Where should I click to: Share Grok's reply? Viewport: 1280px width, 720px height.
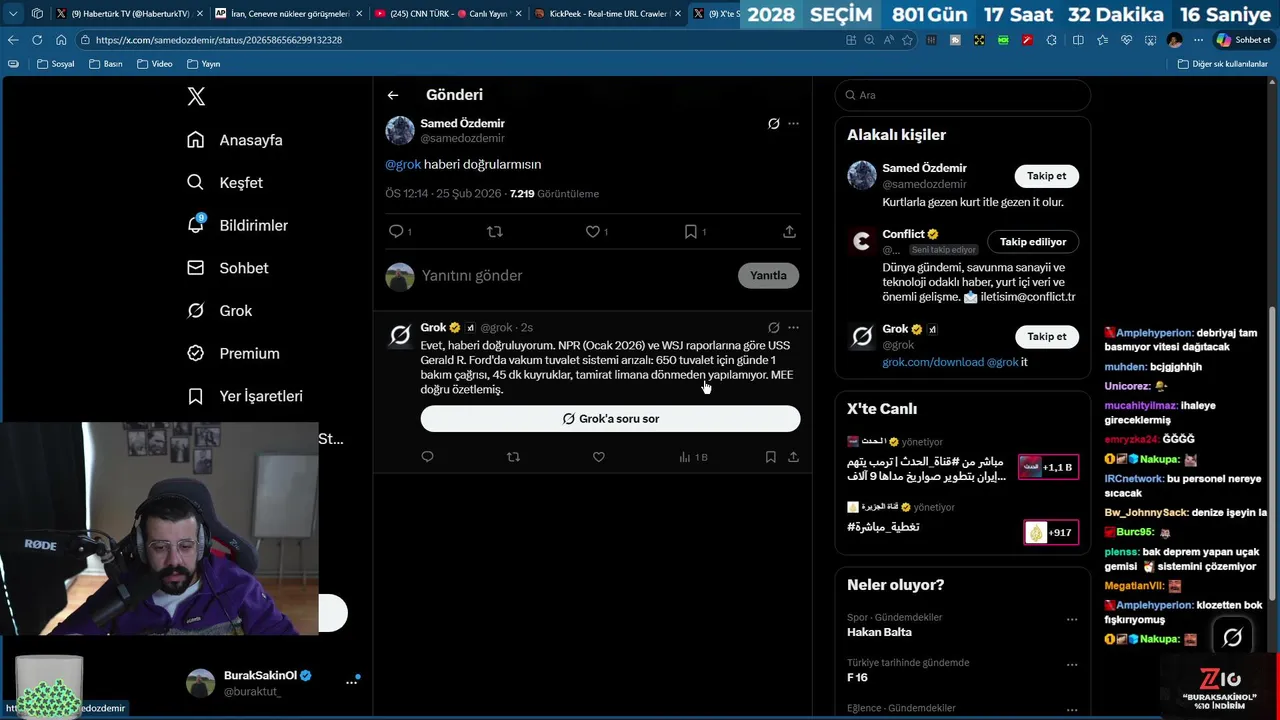click(793, 457)
